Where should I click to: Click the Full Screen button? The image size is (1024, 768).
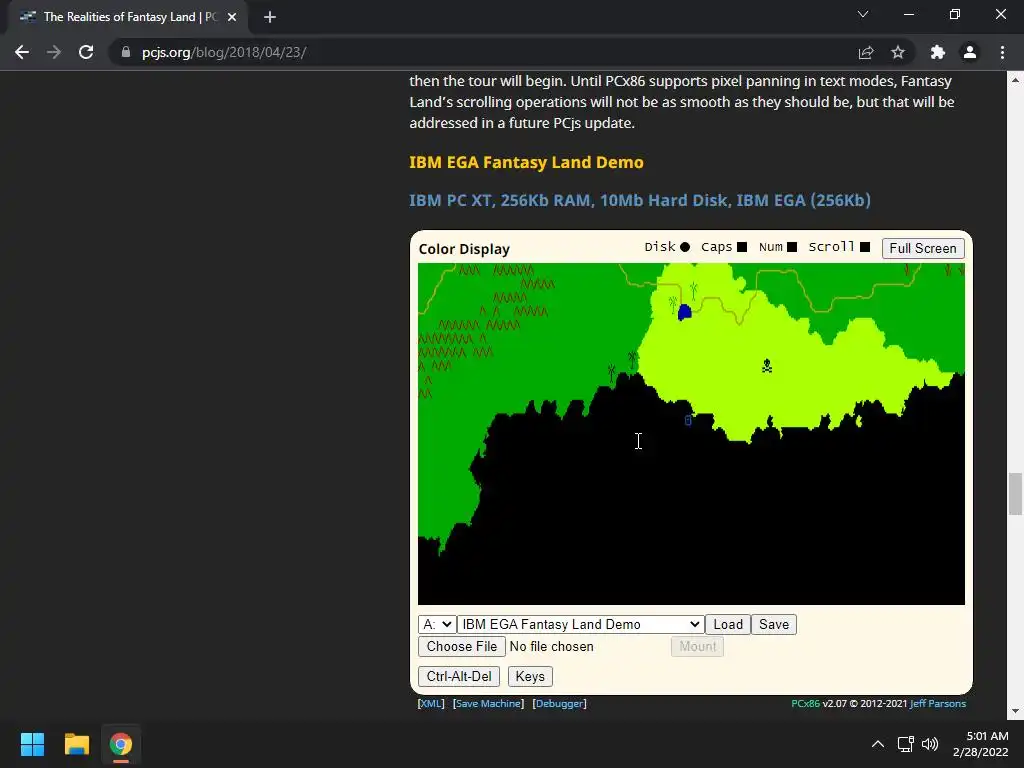923,248
